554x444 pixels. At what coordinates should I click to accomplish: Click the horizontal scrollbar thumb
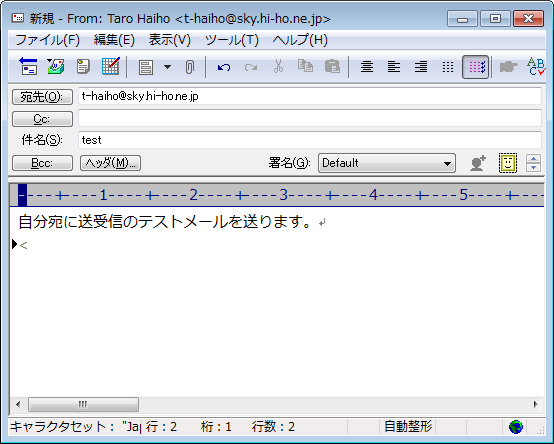point(83,404)
